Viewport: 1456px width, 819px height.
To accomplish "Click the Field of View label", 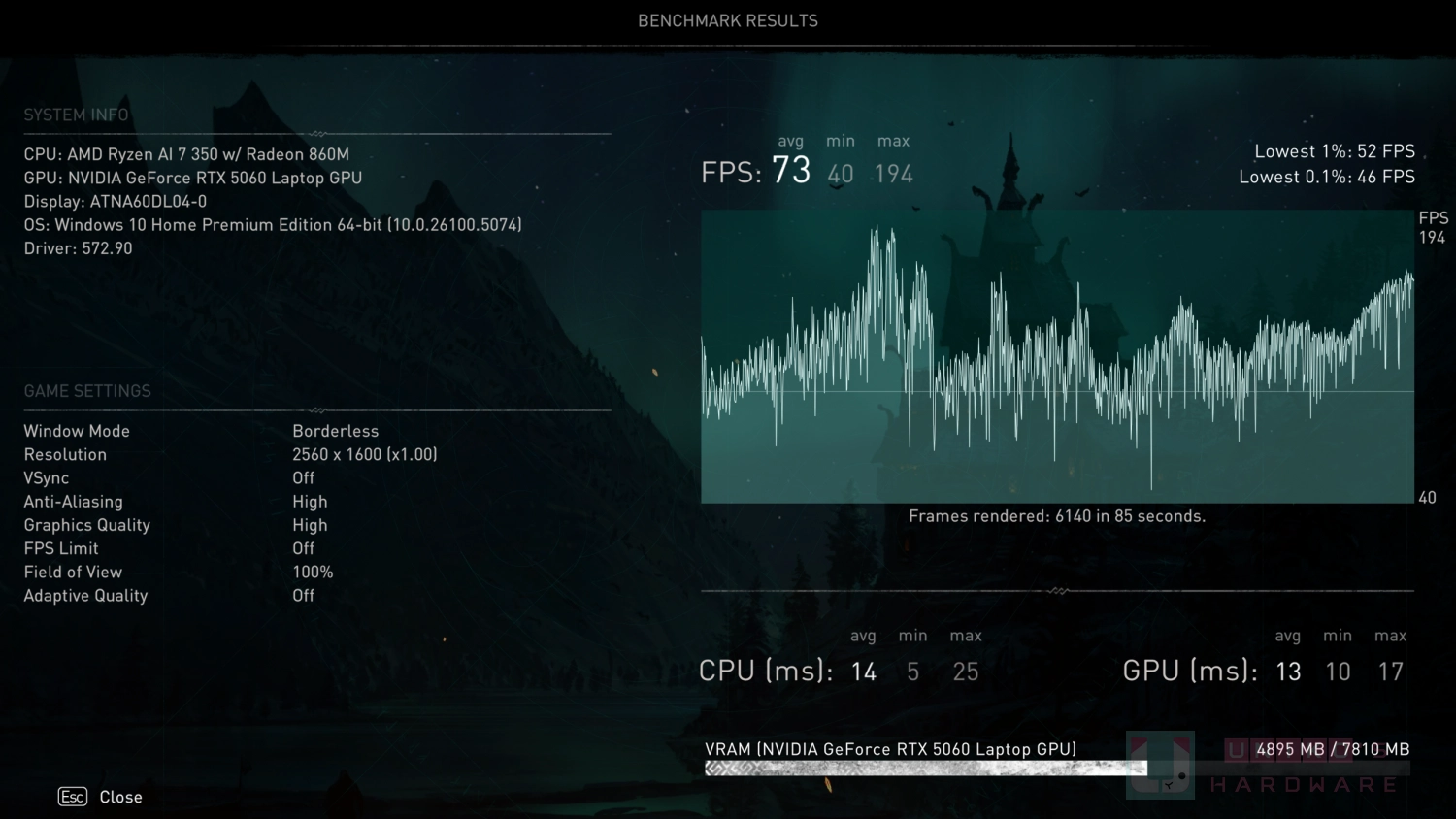I will [73, 573].
